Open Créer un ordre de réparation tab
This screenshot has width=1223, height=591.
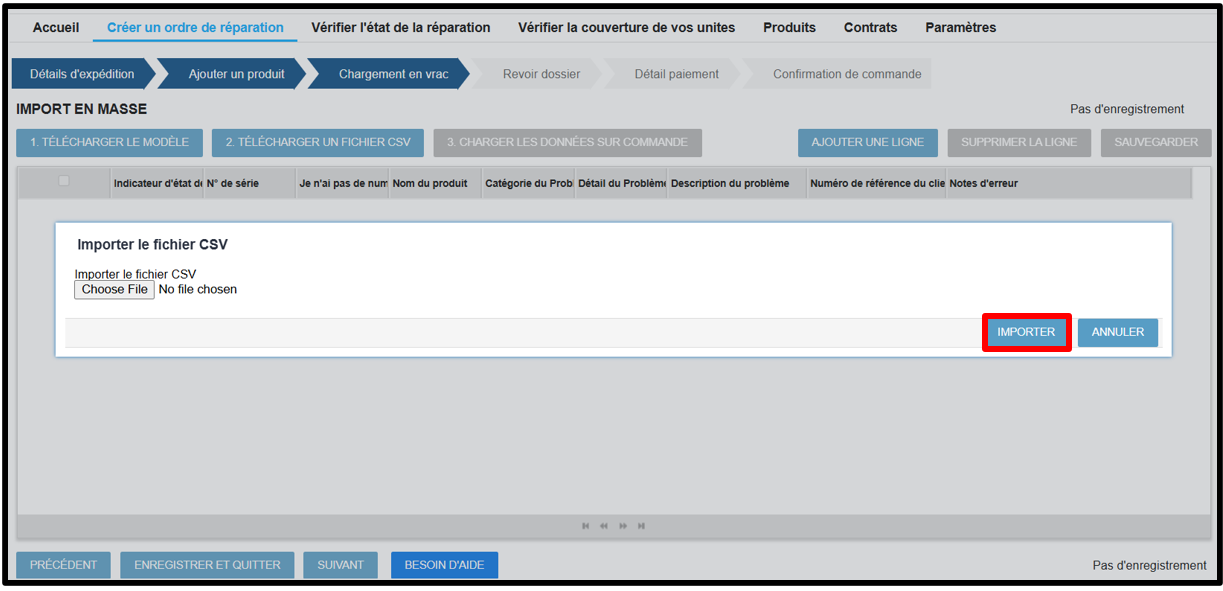(x=195, y=28)
